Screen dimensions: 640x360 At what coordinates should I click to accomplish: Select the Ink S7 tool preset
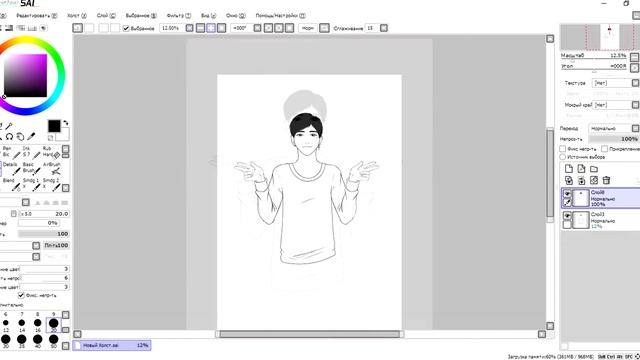[x=32, y=152]
